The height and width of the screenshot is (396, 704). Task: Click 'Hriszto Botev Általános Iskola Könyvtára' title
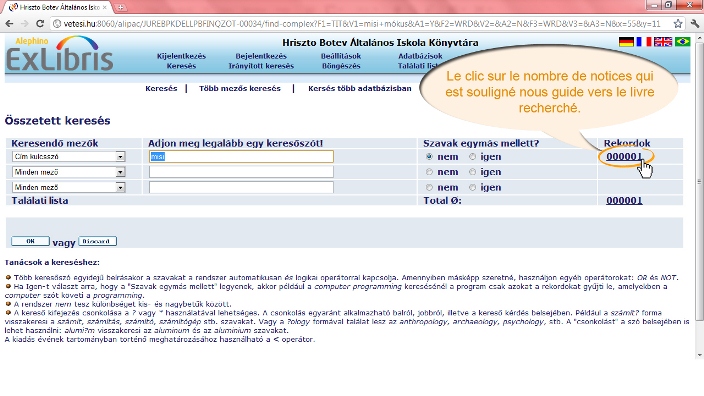[380, 43]
